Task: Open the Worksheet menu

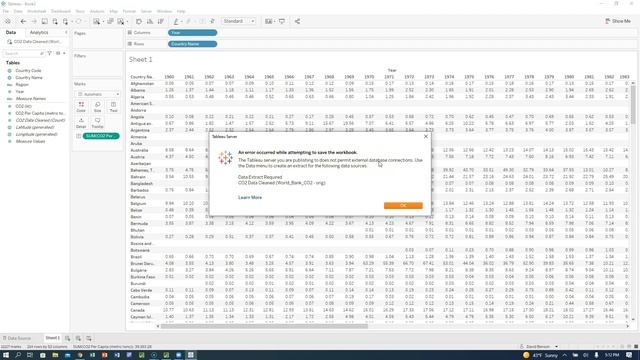Action: [x=37, y=11]
